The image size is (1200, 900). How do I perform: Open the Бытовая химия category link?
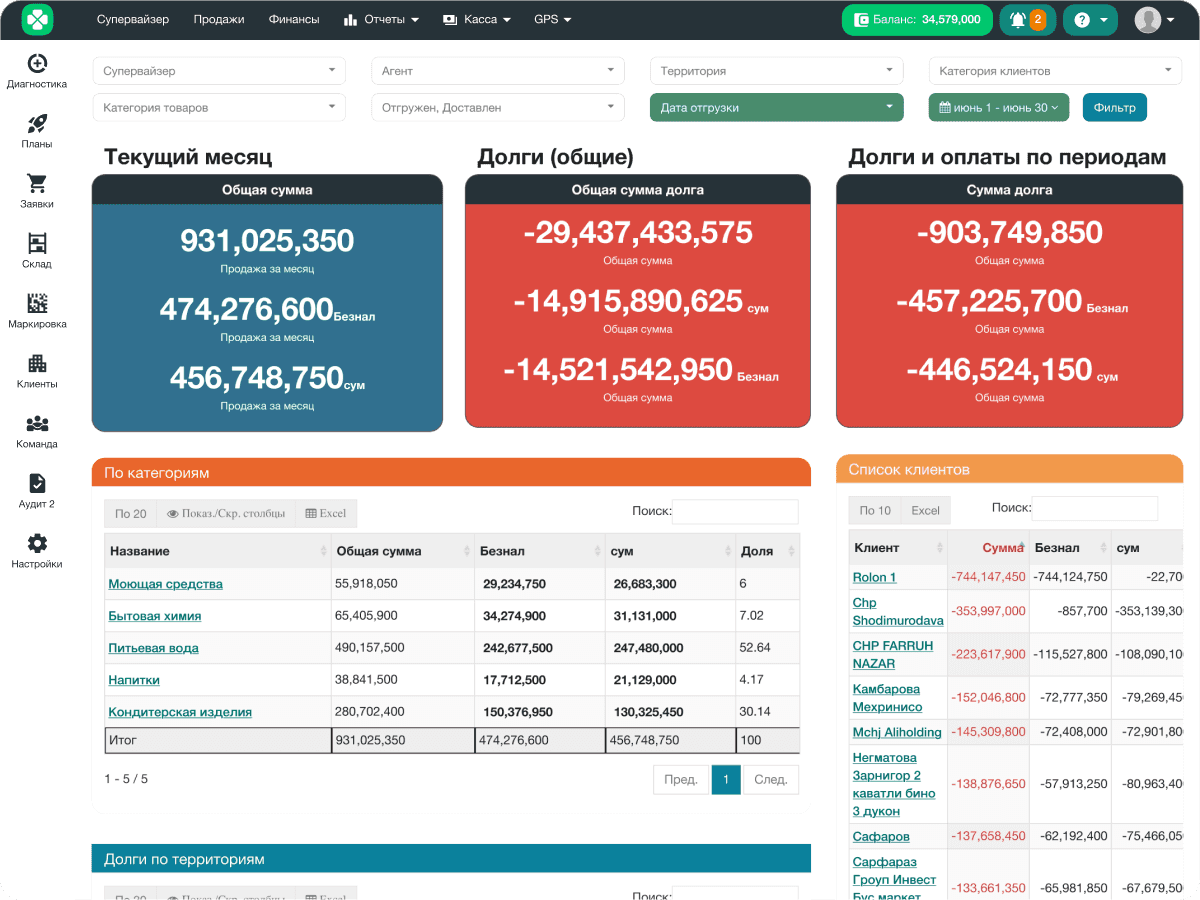pyautogui.click(x=155, y=616)
